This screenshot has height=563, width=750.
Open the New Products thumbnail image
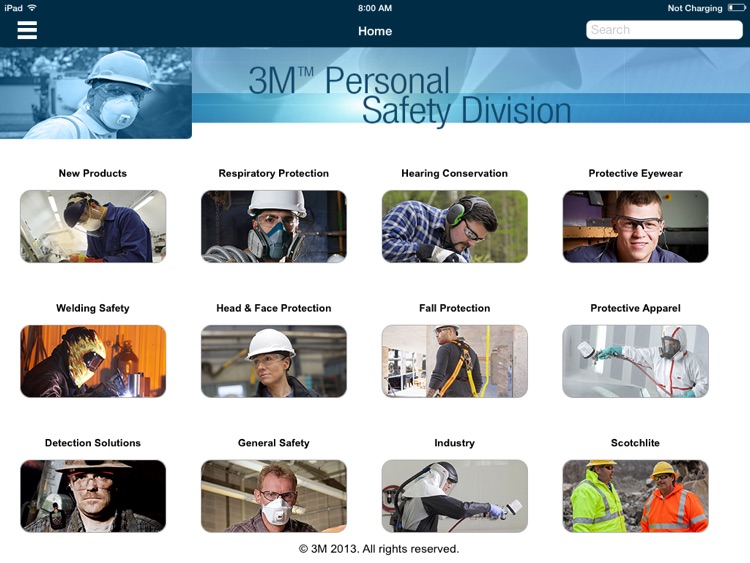coord(93,226)
